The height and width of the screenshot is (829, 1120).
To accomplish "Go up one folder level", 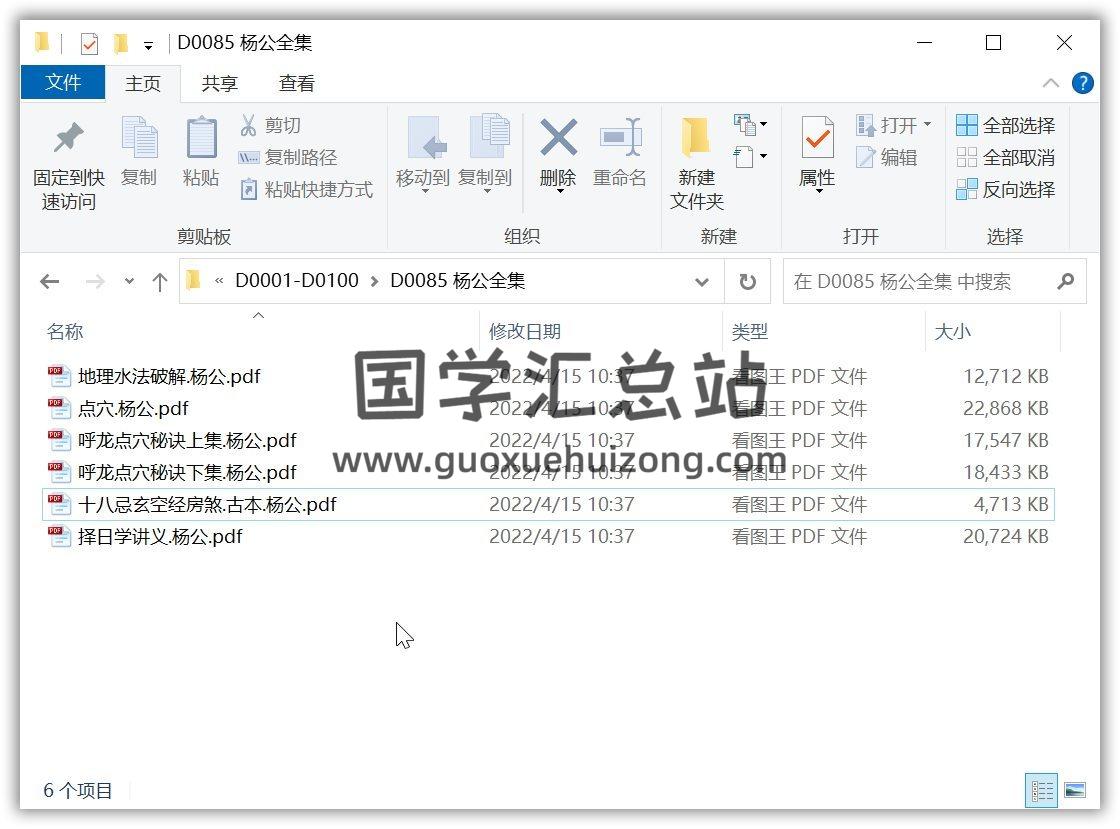I will click(160, 282).
